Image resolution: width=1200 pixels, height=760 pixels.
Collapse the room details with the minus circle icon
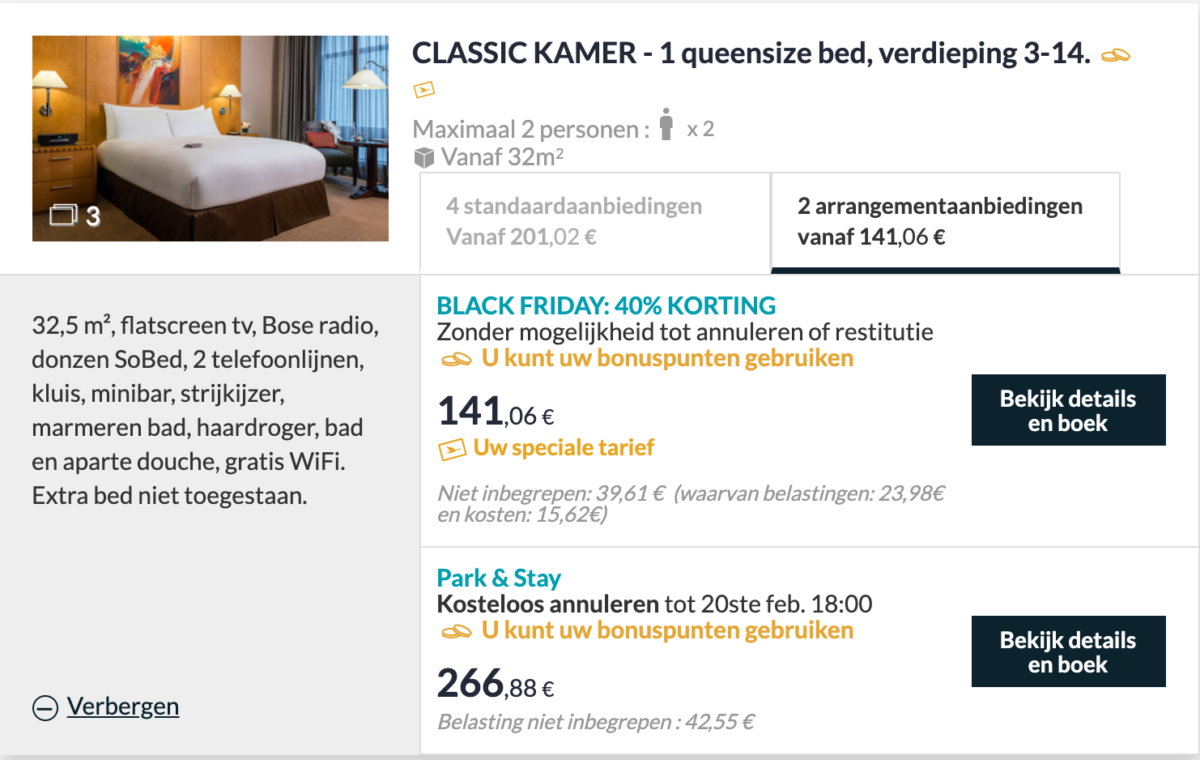pyautogui.click(x=45, y=708)
